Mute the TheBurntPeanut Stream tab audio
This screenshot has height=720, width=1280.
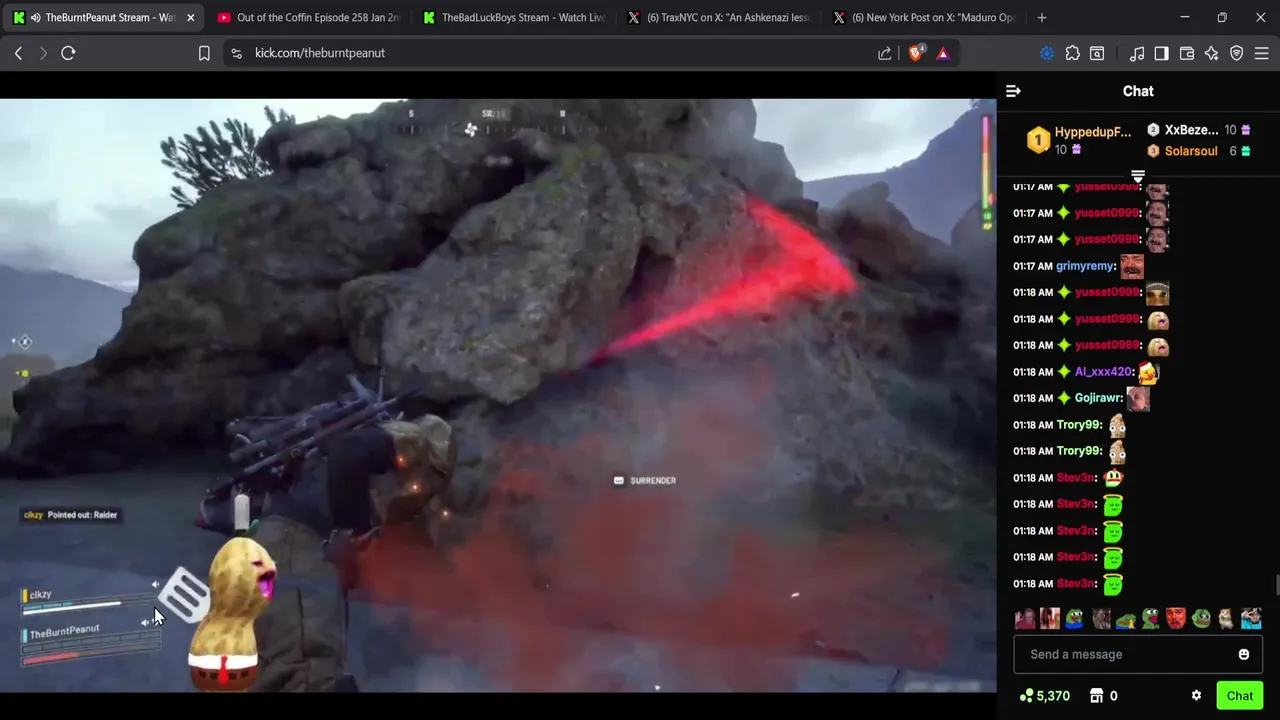(35, 18)
